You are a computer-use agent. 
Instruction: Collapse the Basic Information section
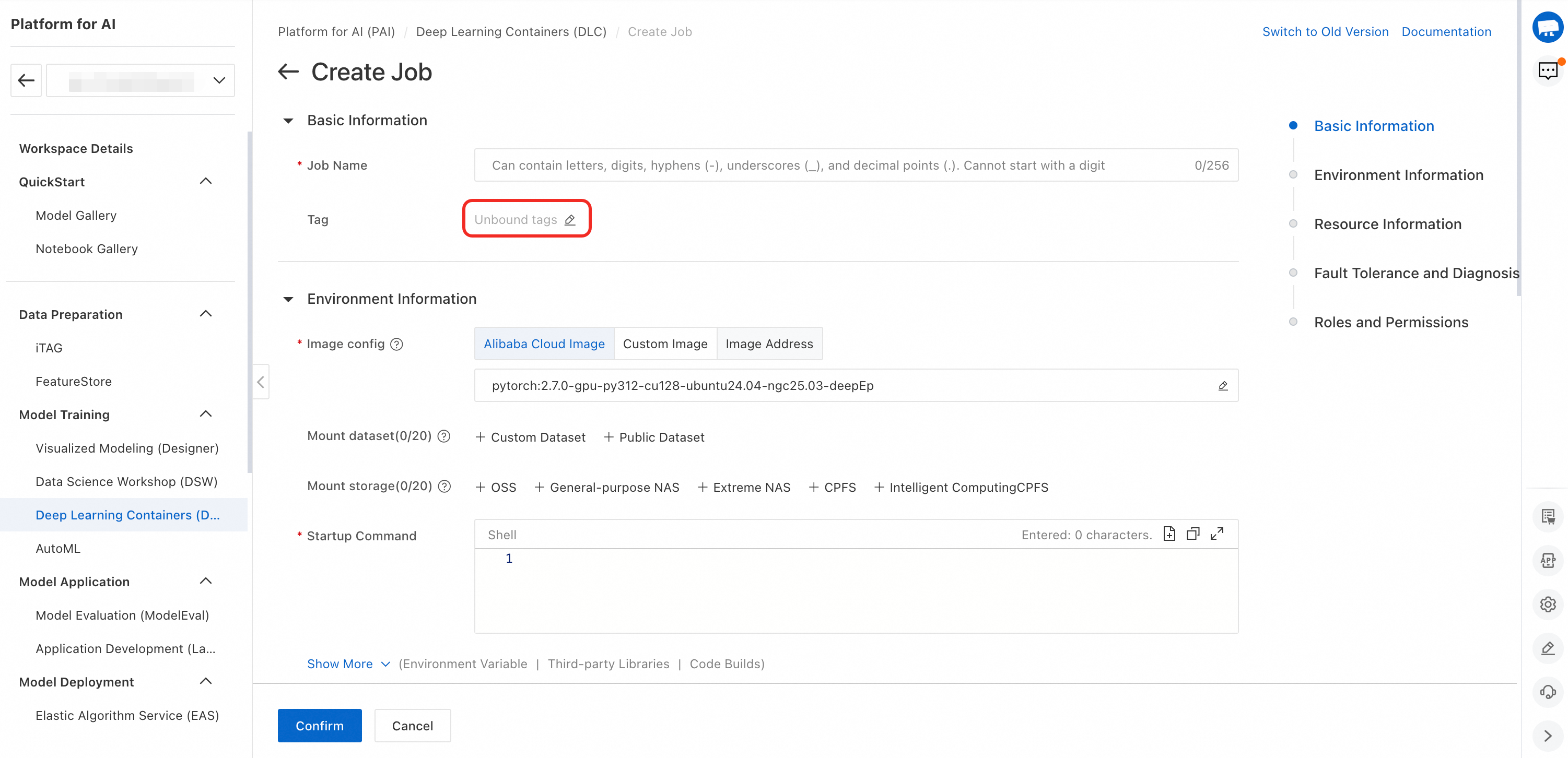pyautogui.click(x=288, y=121)
